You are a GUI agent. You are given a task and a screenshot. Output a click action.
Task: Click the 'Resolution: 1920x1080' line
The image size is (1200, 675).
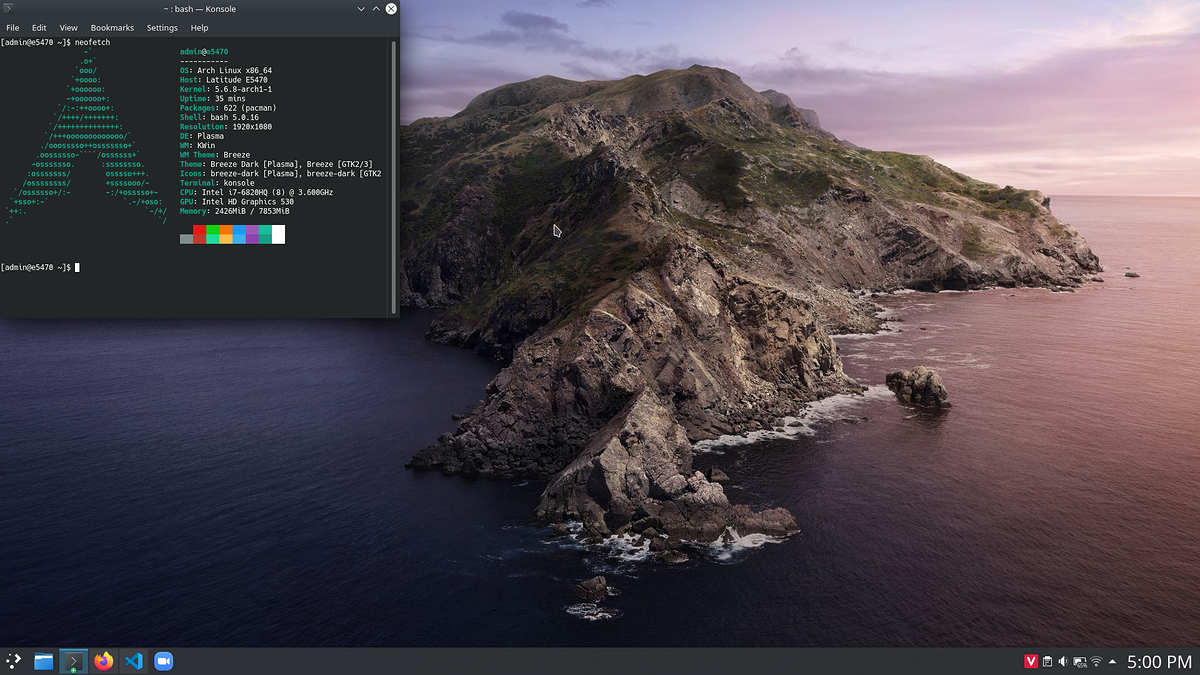coord(226,127)
